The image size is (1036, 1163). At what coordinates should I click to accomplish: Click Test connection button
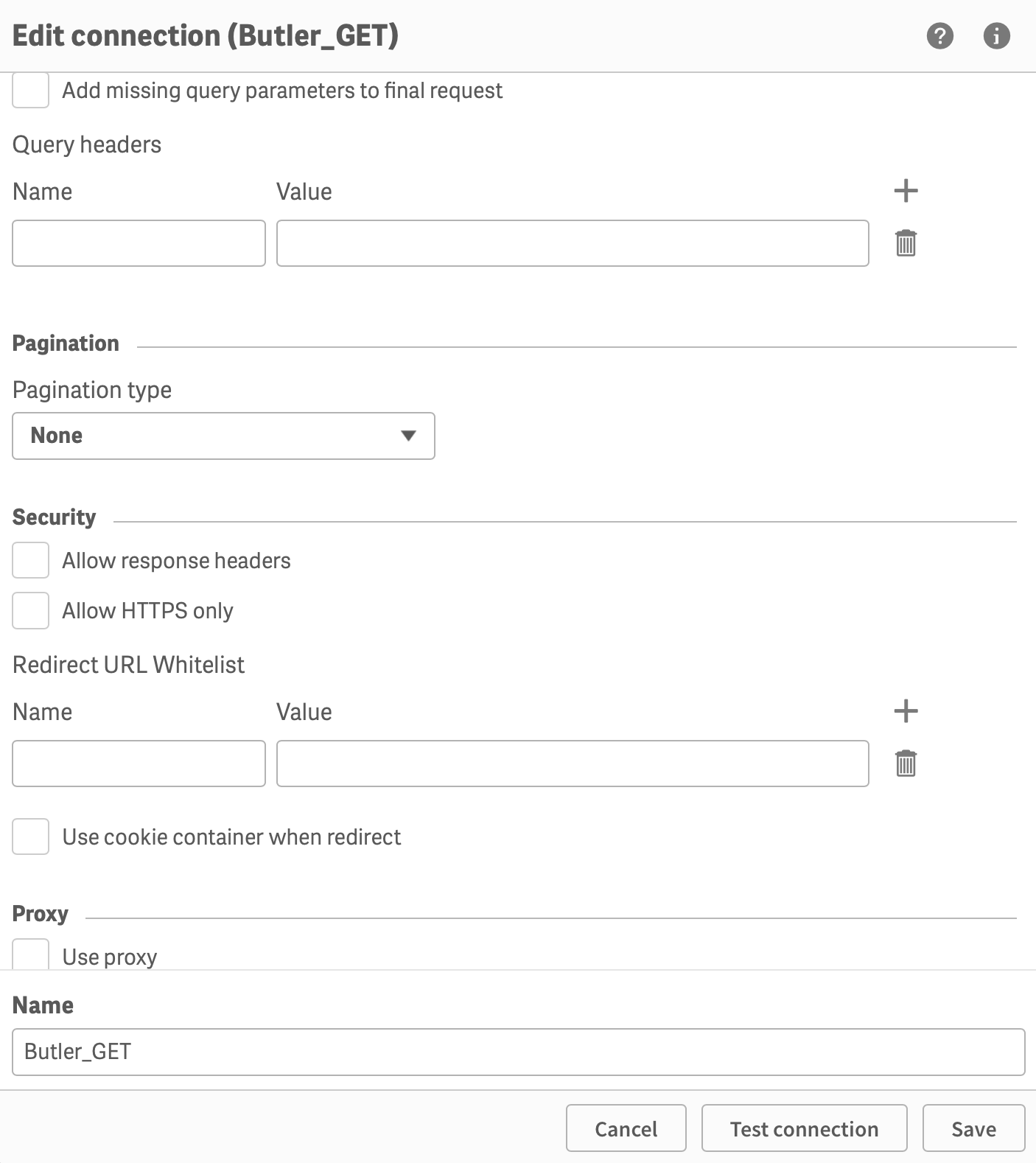(804, 1128)
